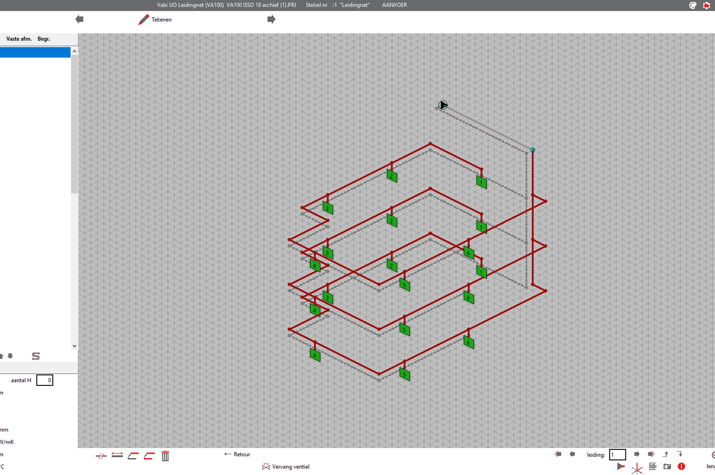Click the Retour pipe option
The width and height of the screenshot is (715, 475).
237,454
